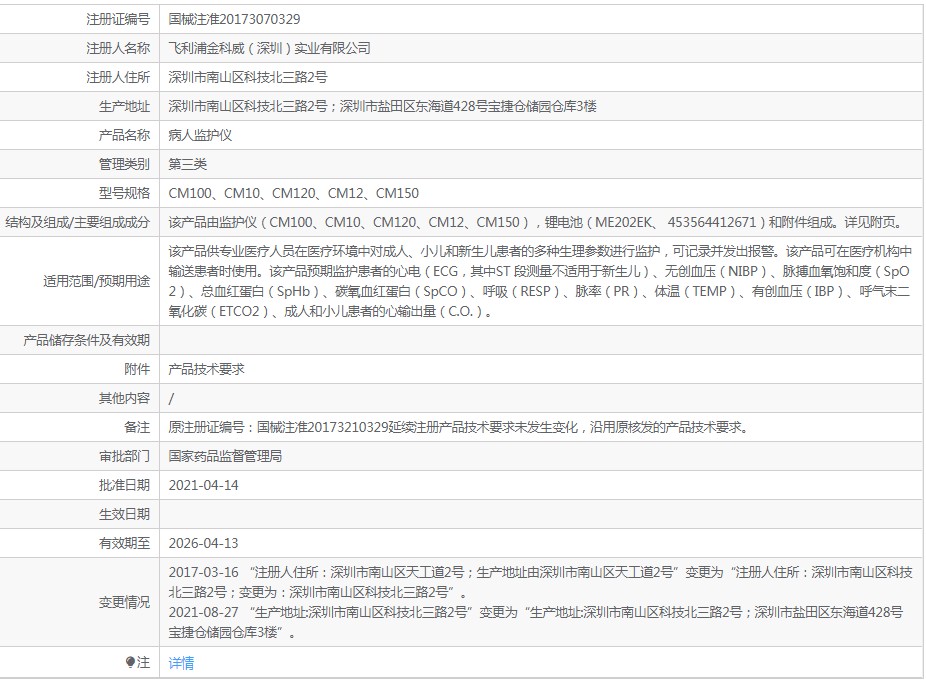The image size is (926, 680).
Task: Select approval department 国家药品监督管理局
Action: (225, 456)
